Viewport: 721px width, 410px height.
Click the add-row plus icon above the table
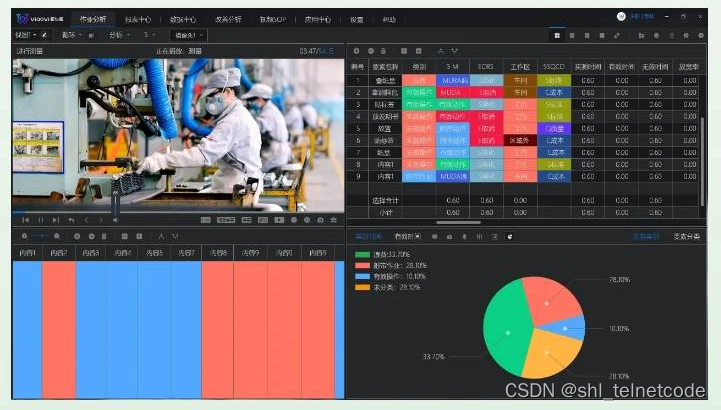click(x=356, y=51)
